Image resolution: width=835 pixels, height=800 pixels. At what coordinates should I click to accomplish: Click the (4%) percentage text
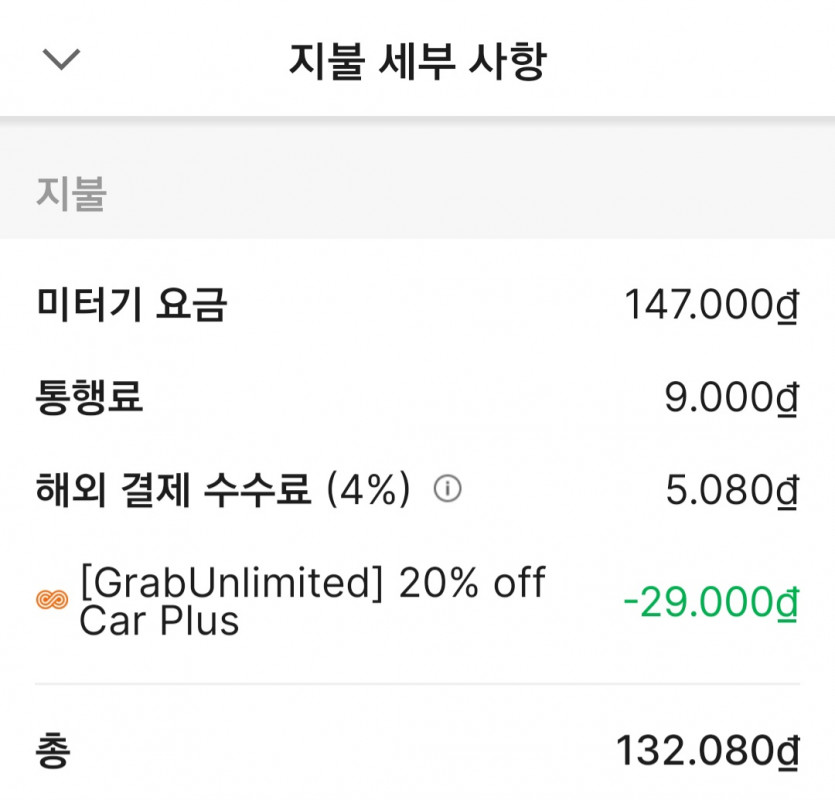tap(369, 490)
